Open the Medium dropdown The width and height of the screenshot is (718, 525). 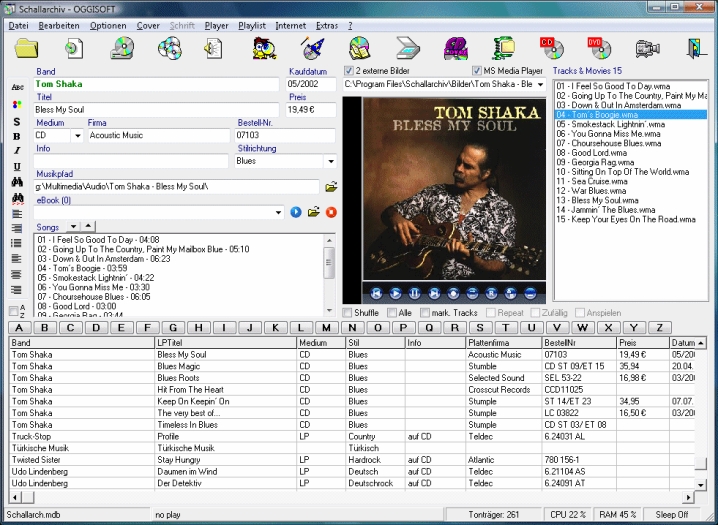pyautogui.click(x=77, y=135)
